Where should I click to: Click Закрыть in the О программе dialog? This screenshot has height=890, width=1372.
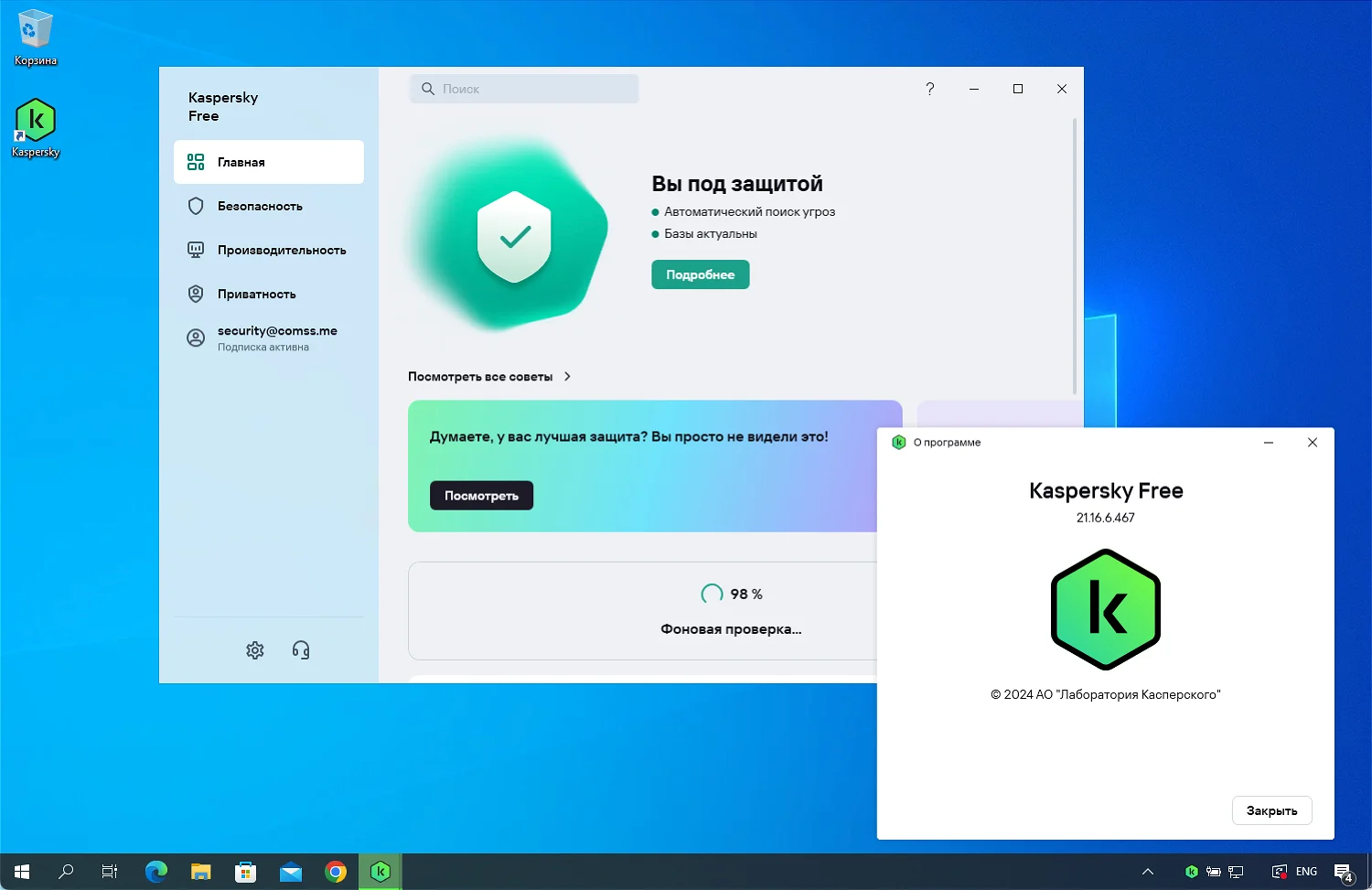tap(1272, 810)
